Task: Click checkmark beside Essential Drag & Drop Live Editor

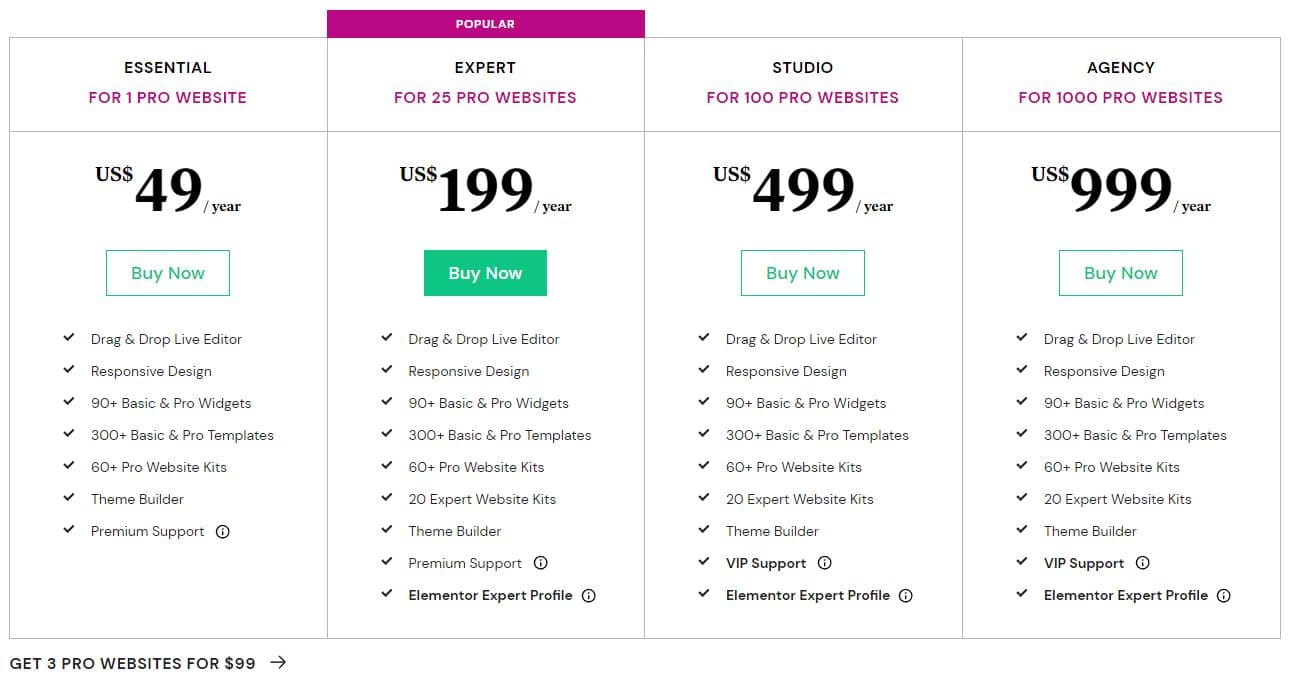Action: point(69,338)
